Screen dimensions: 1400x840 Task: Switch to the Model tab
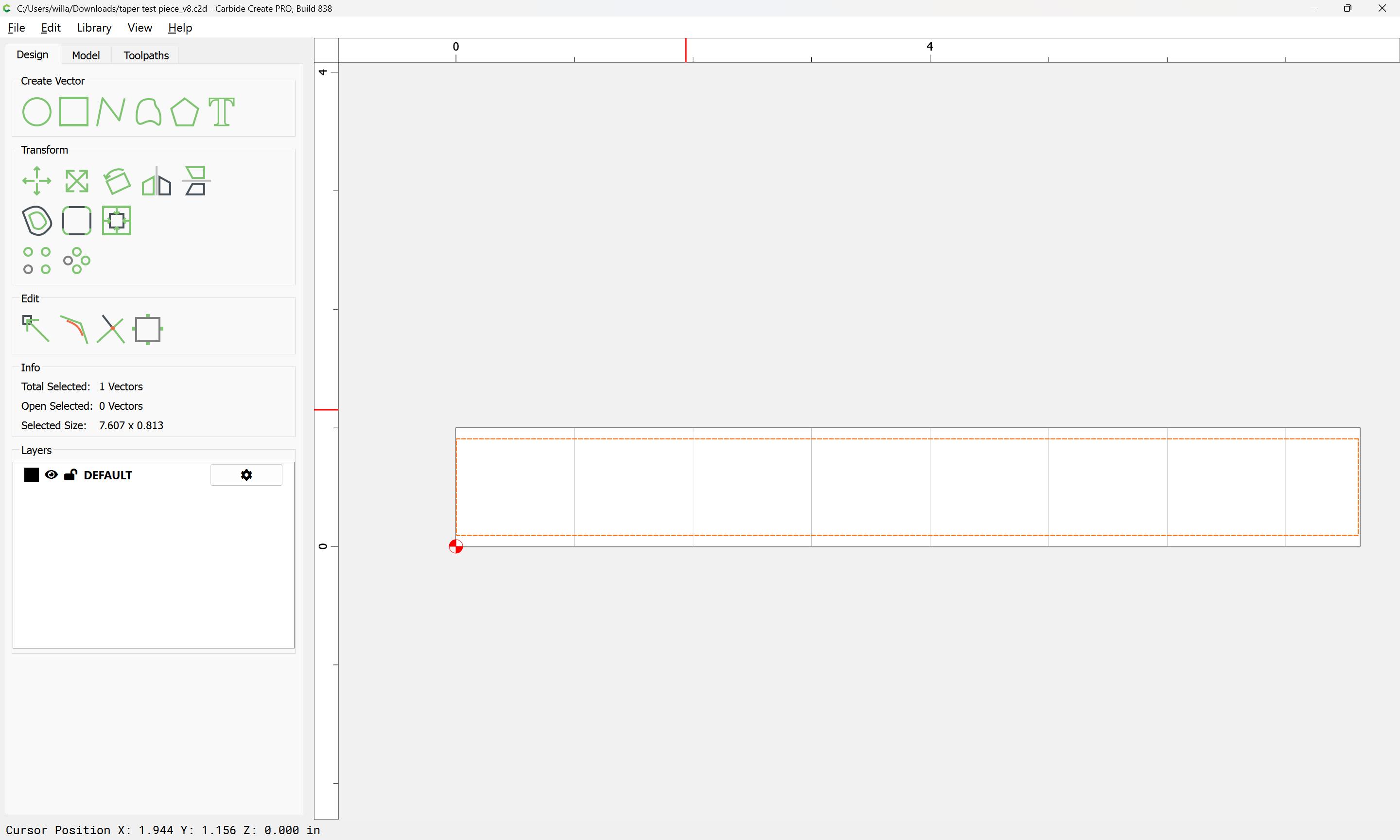point(86,55)
